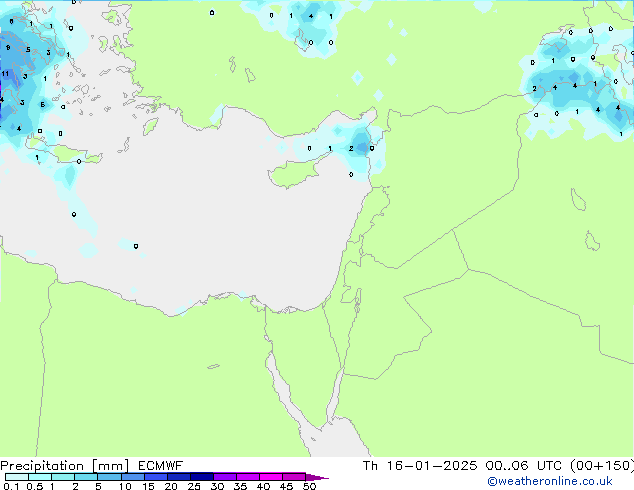Click the '35' legend scale label
The width and height of the screenshot is (634, 490).
click(x=240, y=486)
